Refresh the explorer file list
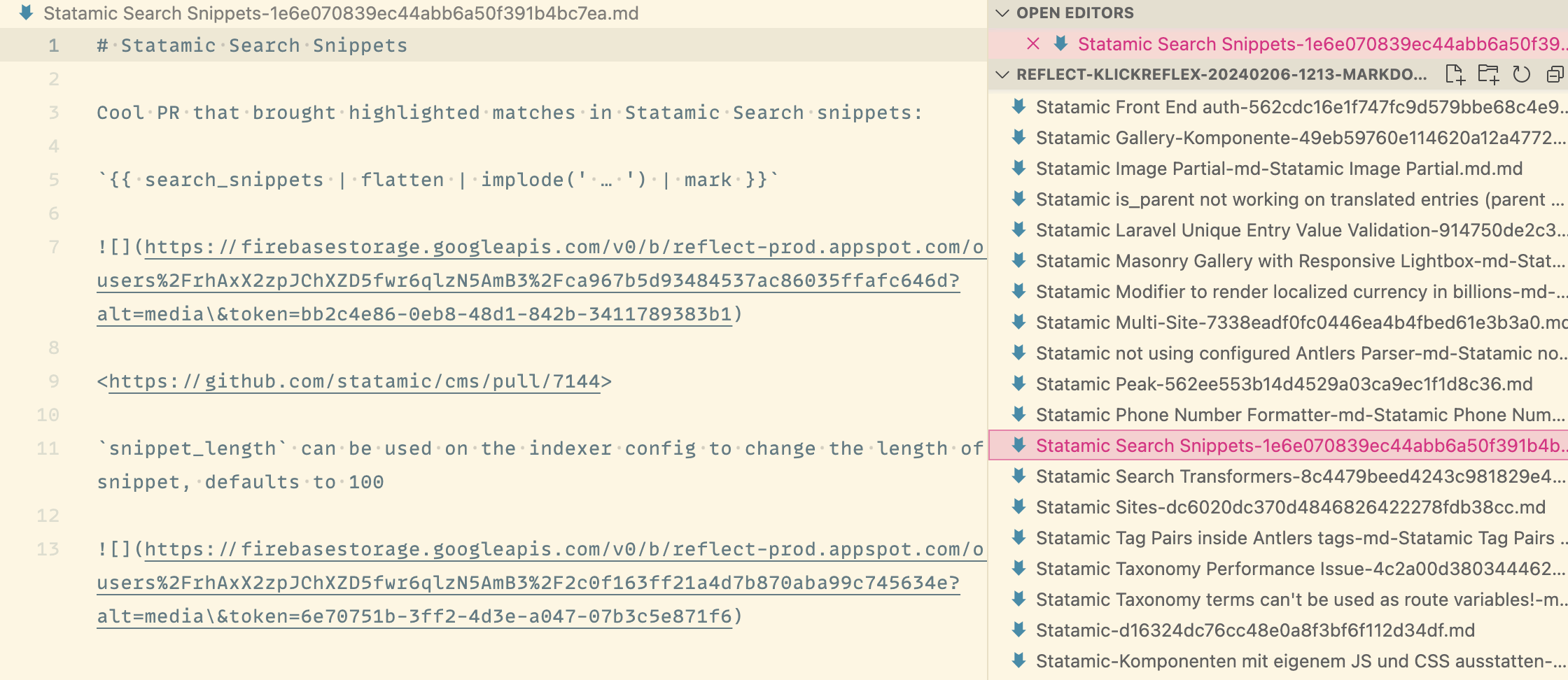The image size is (1568, 680). tap(1522, 74)
